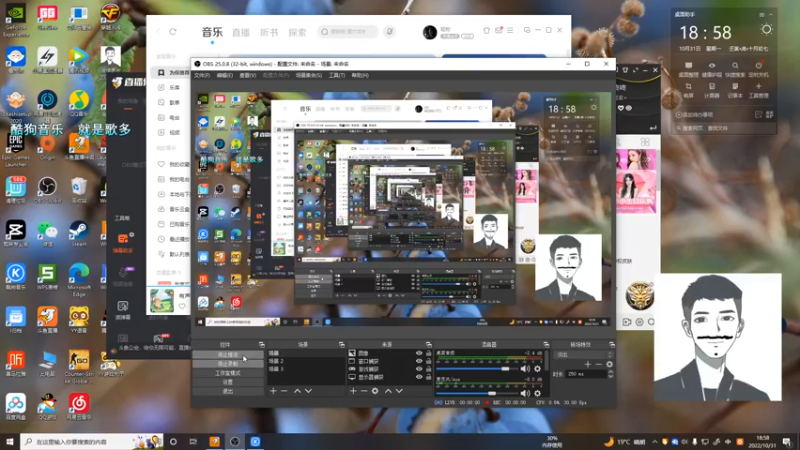
Task: Toggle visibility of 游戏捕获 source
Action: coord(419,369)
